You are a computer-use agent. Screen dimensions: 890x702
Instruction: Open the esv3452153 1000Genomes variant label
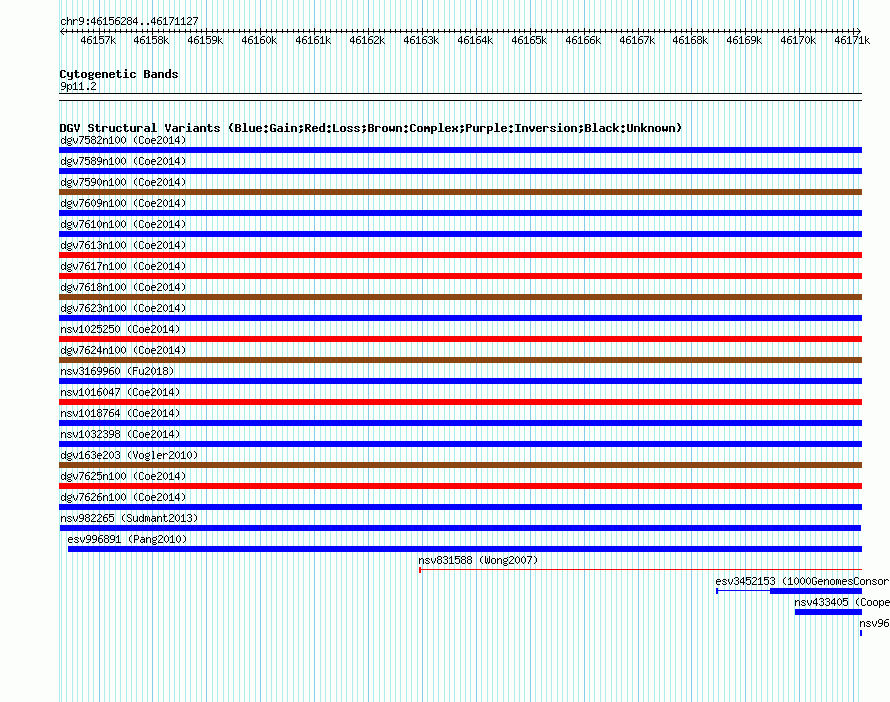[x=802, y=581]
